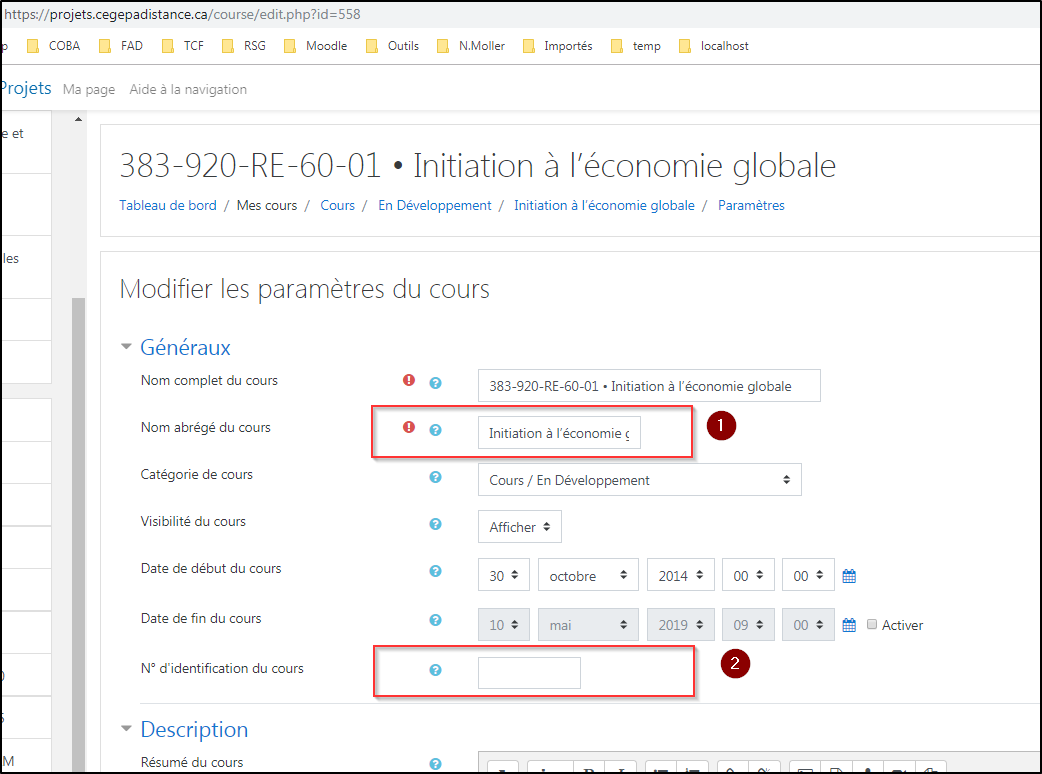Open the start month dropdown showing octobre
This screenshot has height=774, width=1042.
[x=587, y=576]
